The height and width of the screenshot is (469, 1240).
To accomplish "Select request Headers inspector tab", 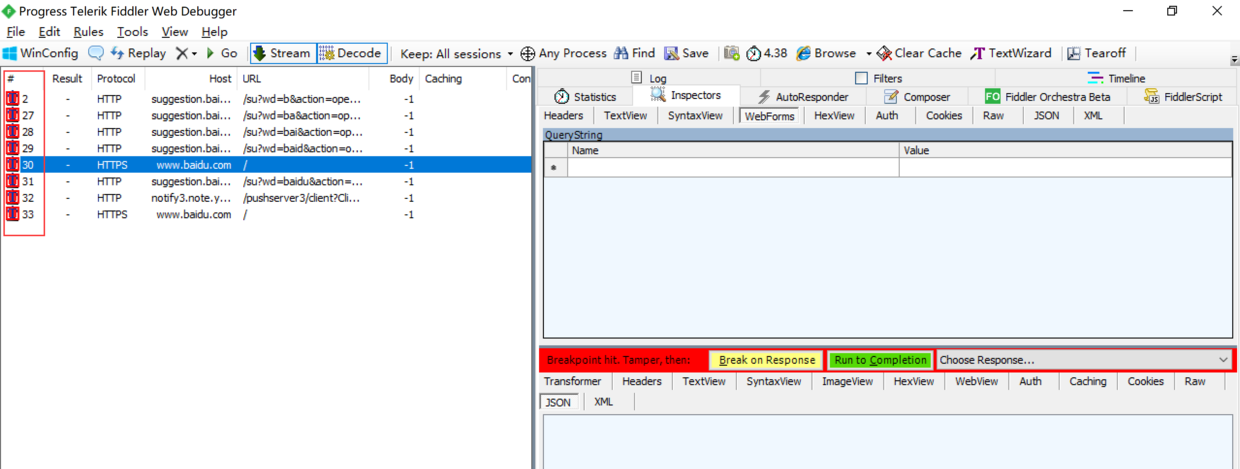I will point(563,116).
